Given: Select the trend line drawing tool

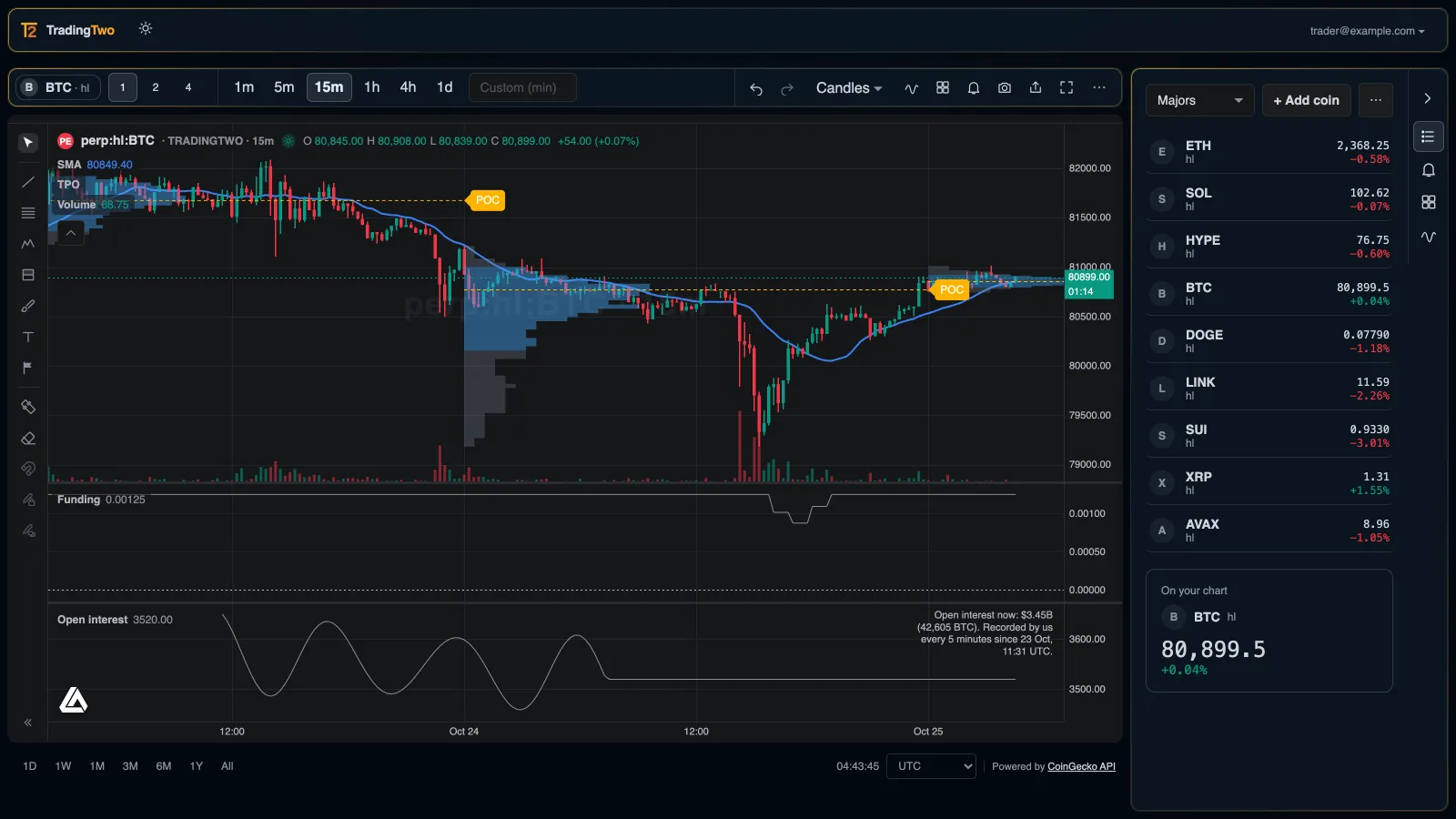Looking at the screenshot, I should coord(28,182).
